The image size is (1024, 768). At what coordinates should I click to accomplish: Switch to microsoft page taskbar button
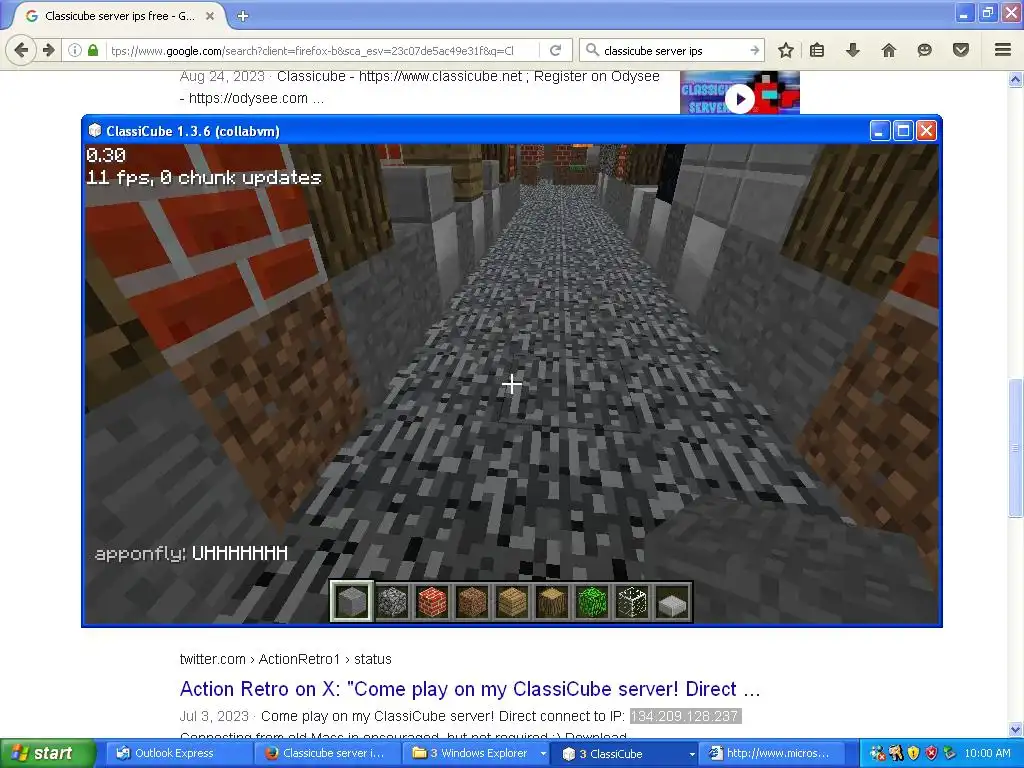[x=771, y=753]
